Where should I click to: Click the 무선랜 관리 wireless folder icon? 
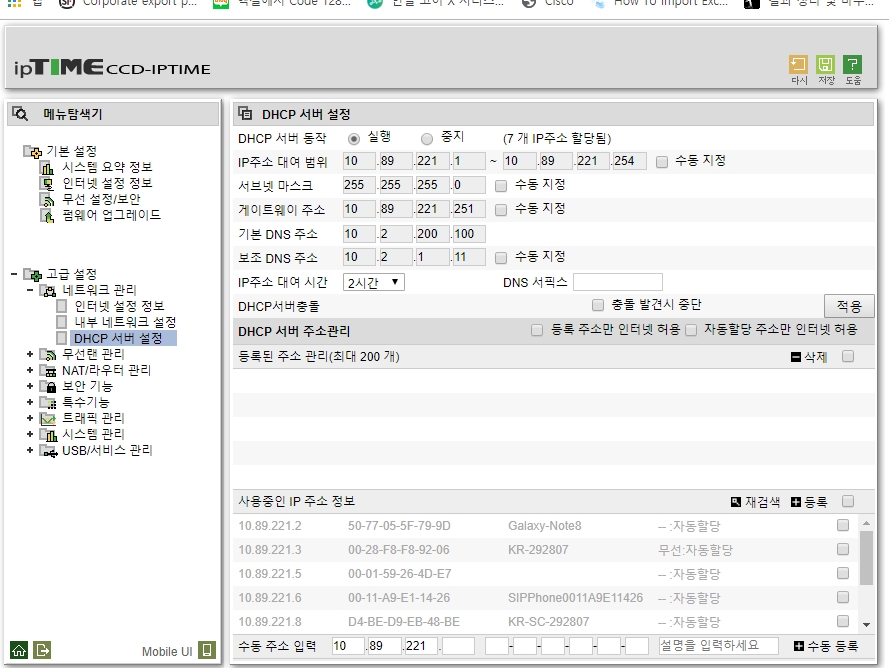click(x=48, y=355)
